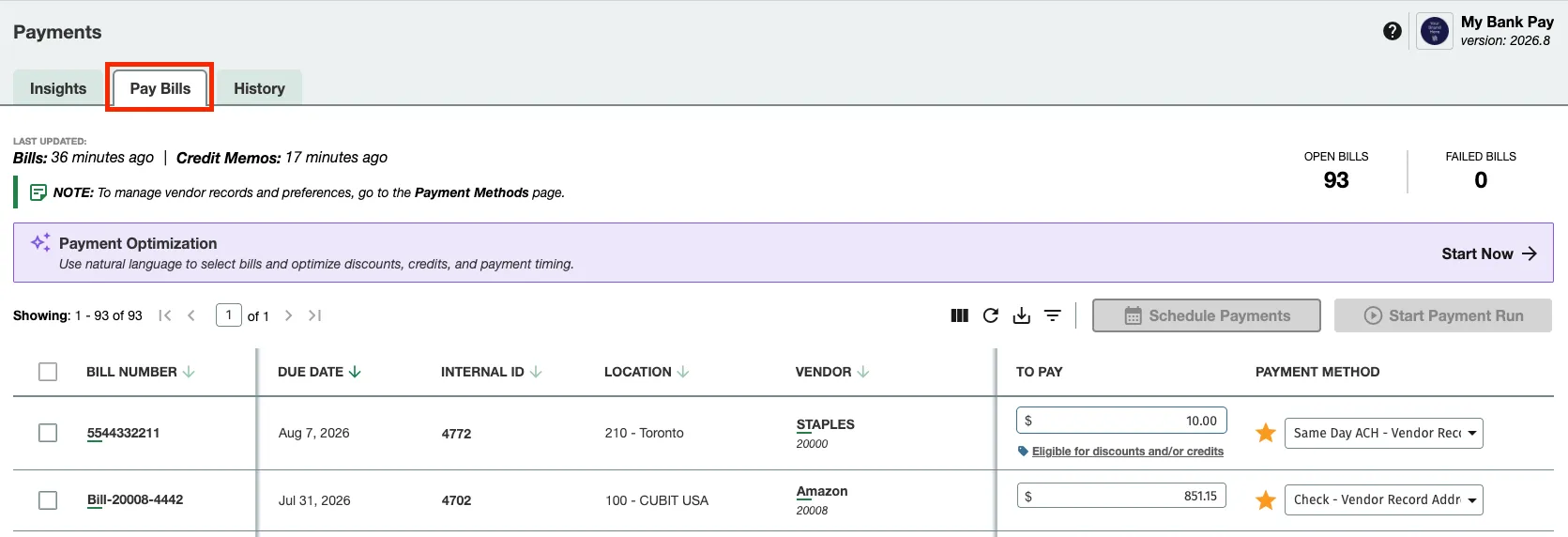Open Eligible for discounts and/or credits link
The image size is (1568, 537).
coord(1127,452)
